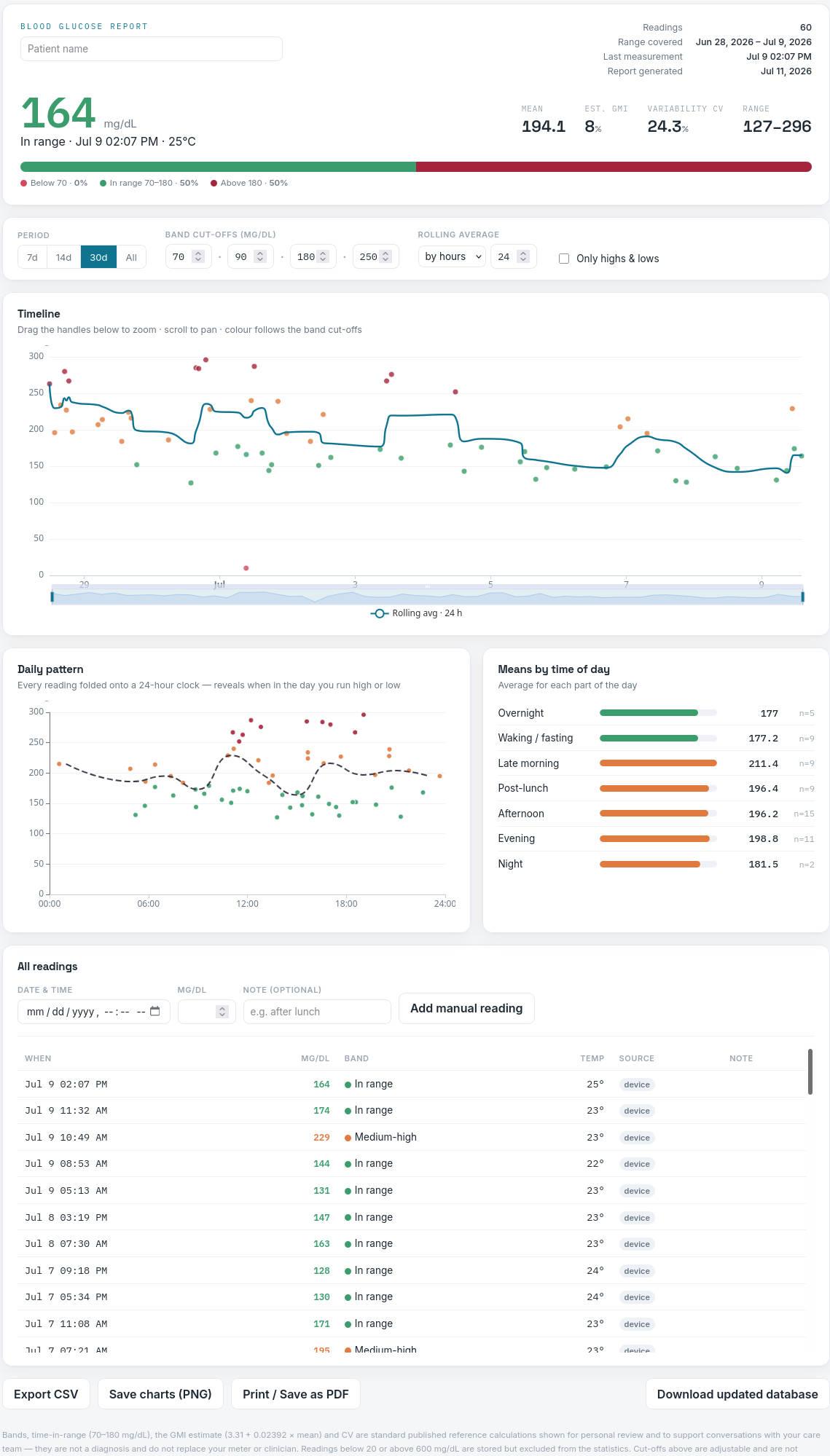Select the 14d period tab
This screenshot has width=830, height=1456.
(x=63, y=257)
